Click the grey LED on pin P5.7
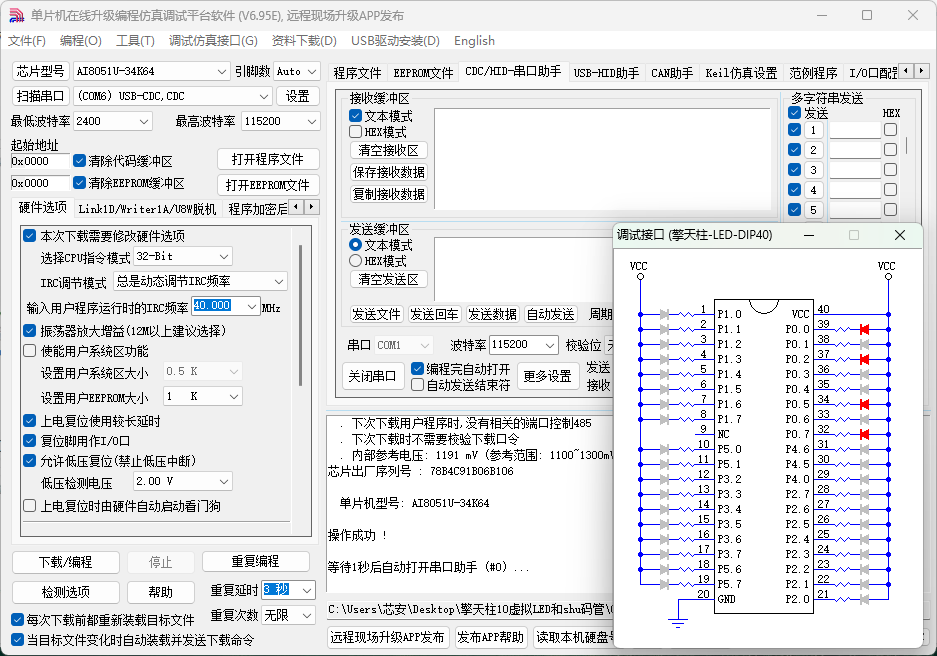The height and width of the screenshot is (656, 937). click(x=665, y=584)
